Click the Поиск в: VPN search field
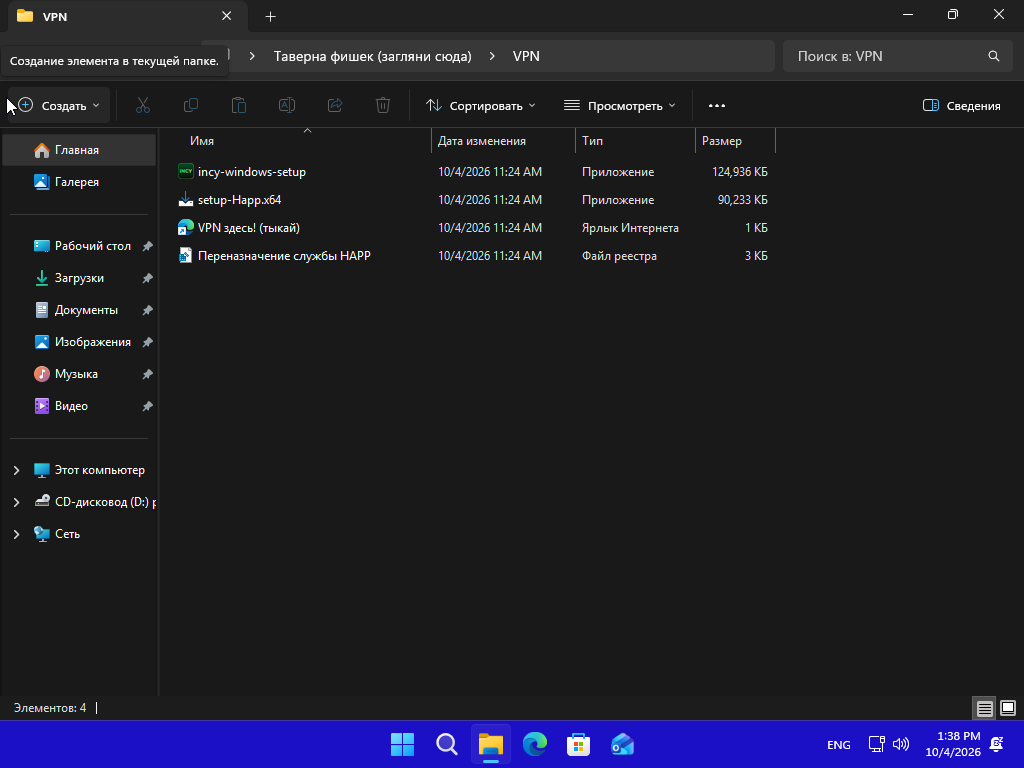 (x=897, y=56)
